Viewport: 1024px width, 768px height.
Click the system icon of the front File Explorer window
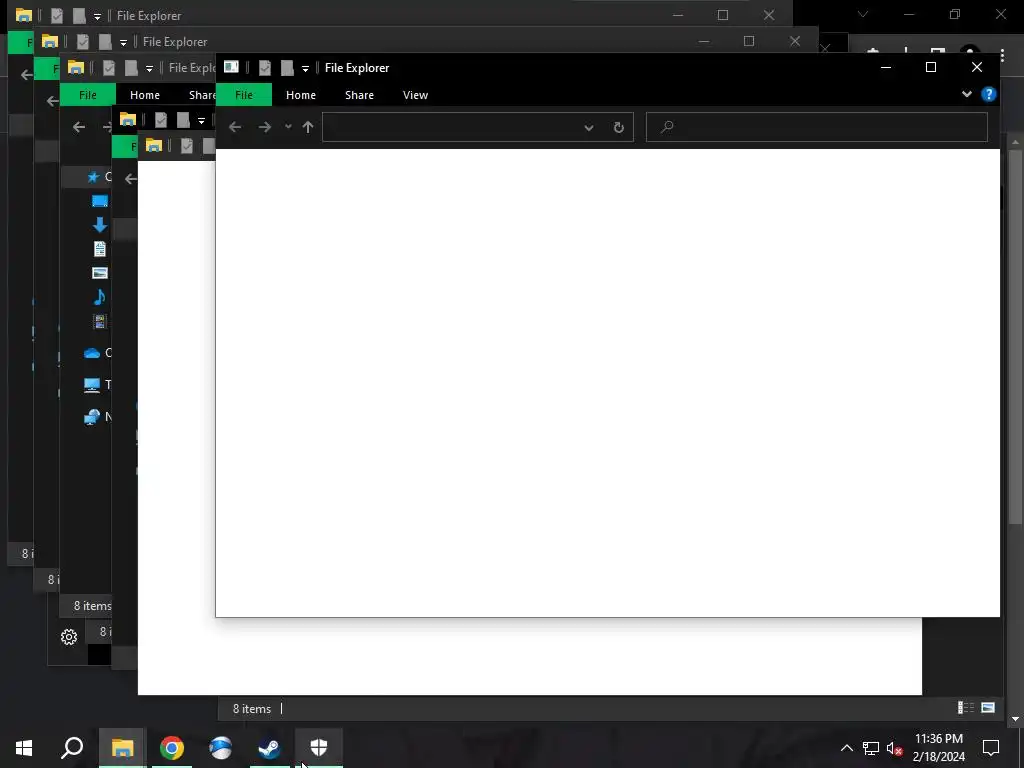[x=231, y=67]
